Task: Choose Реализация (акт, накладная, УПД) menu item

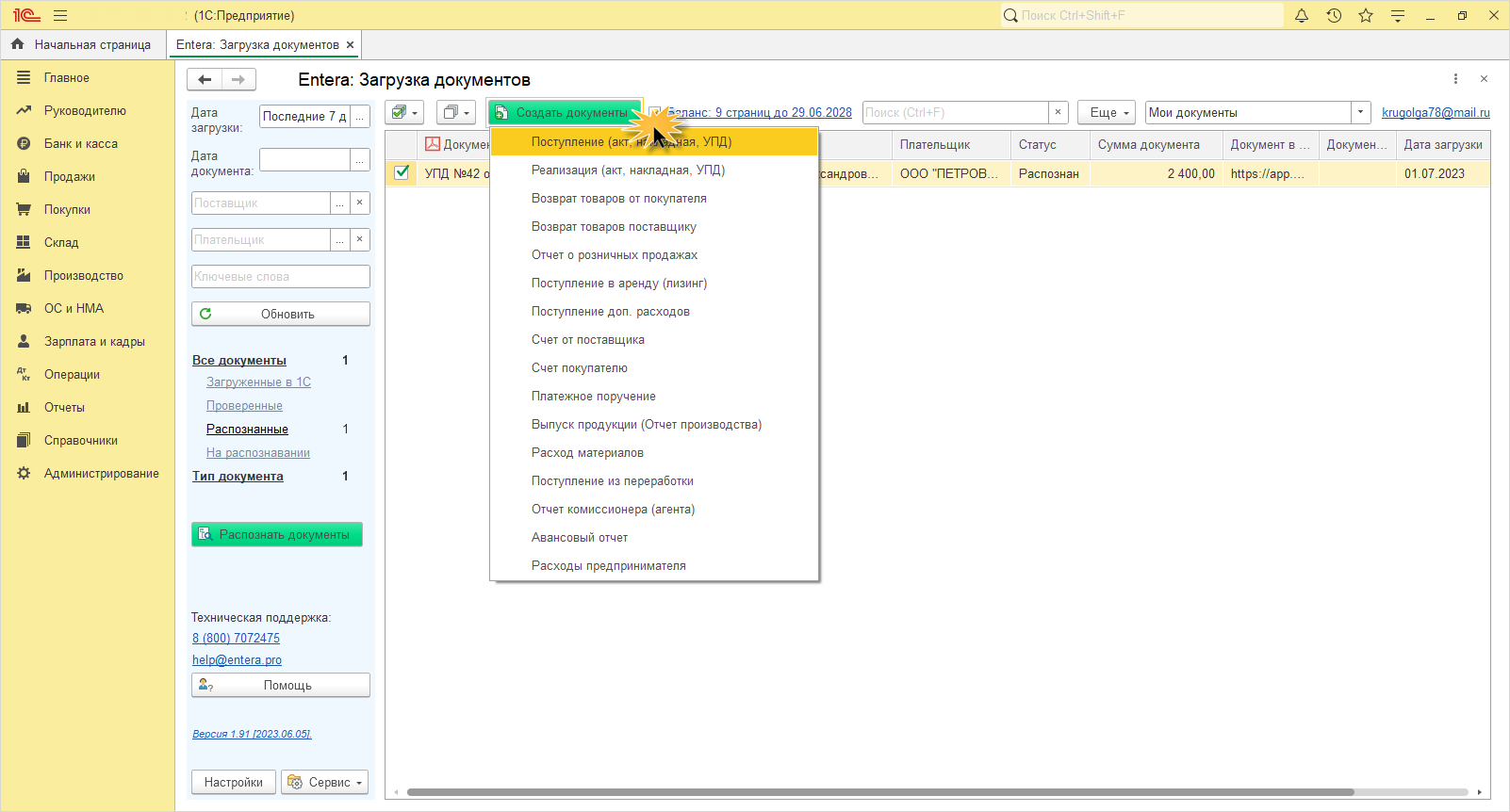Action: [654, 171]
